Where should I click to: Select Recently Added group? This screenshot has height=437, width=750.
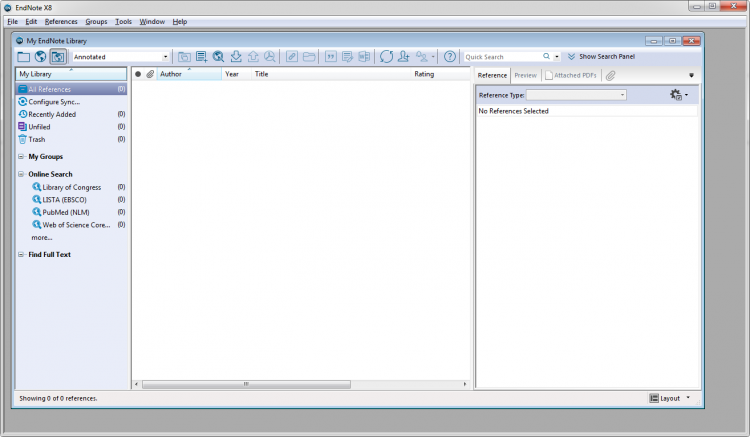click(71, 114)
